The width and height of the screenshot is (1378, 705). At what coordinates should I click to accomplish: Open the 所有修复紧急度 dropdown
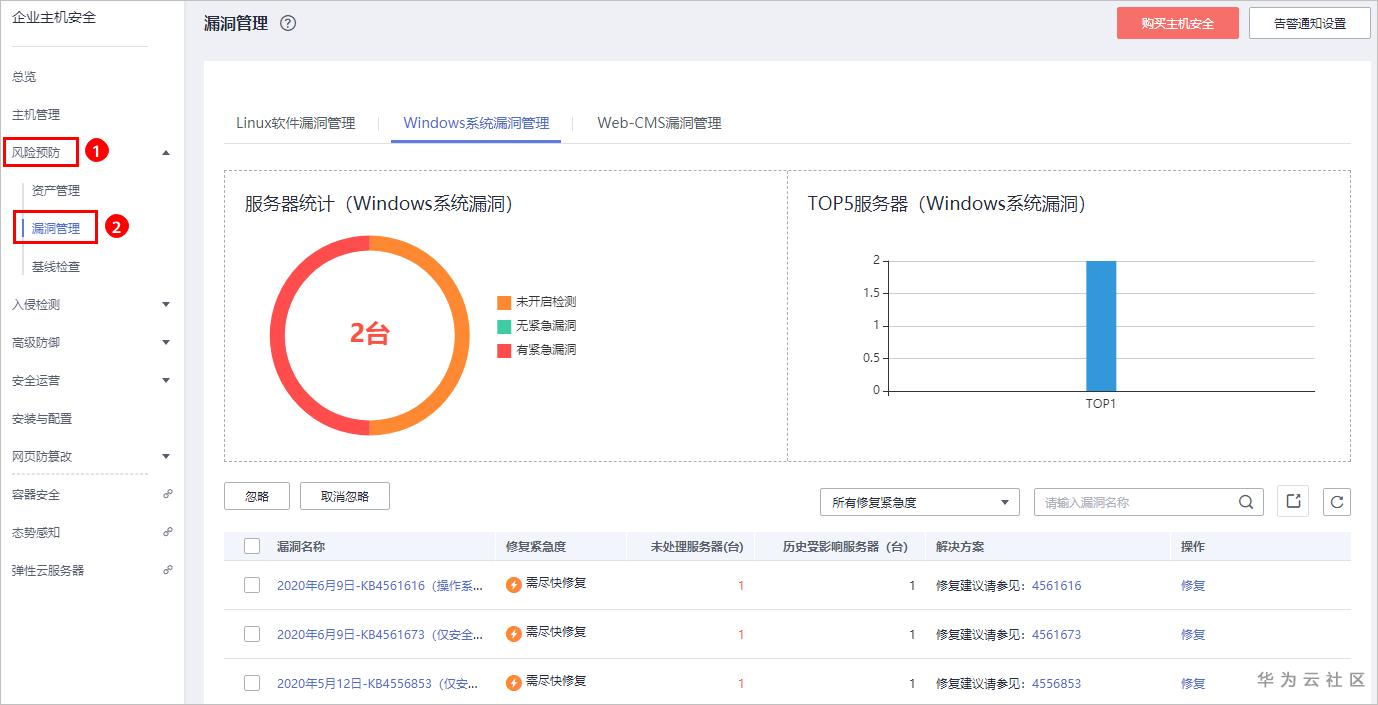click(x=918, y=502)
